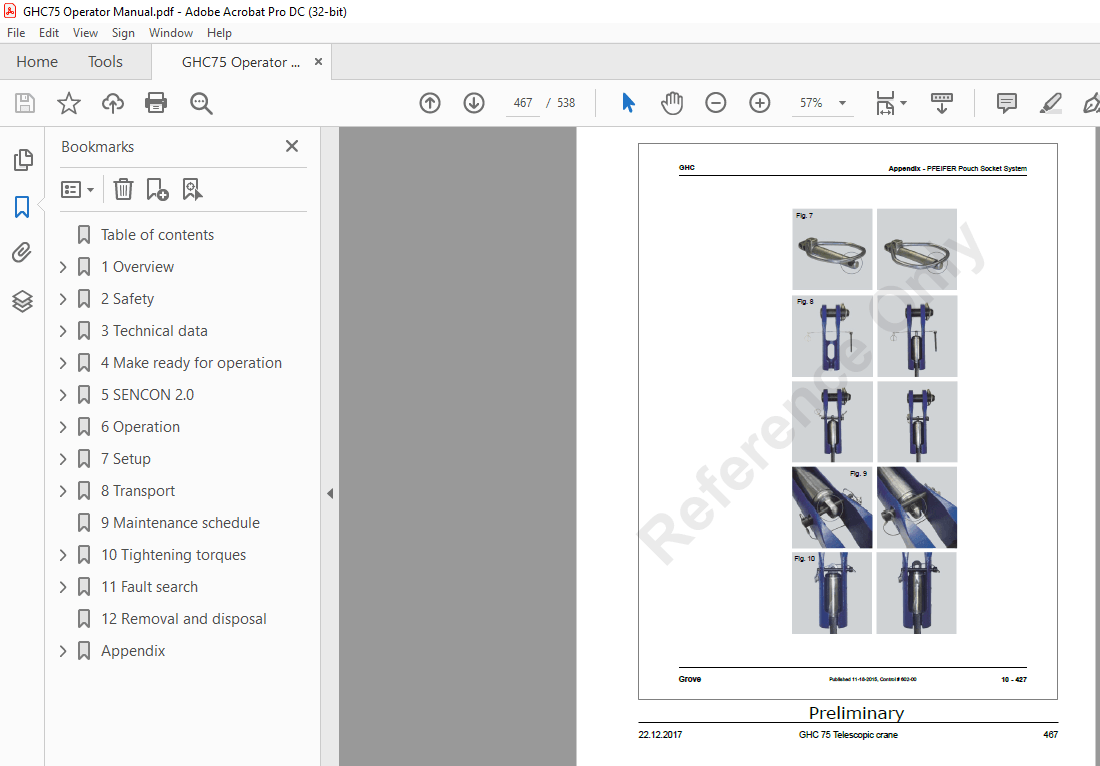Screen dimensions: 1100x766
Task: Delete the selected bookmark
Action: [122, 189]
